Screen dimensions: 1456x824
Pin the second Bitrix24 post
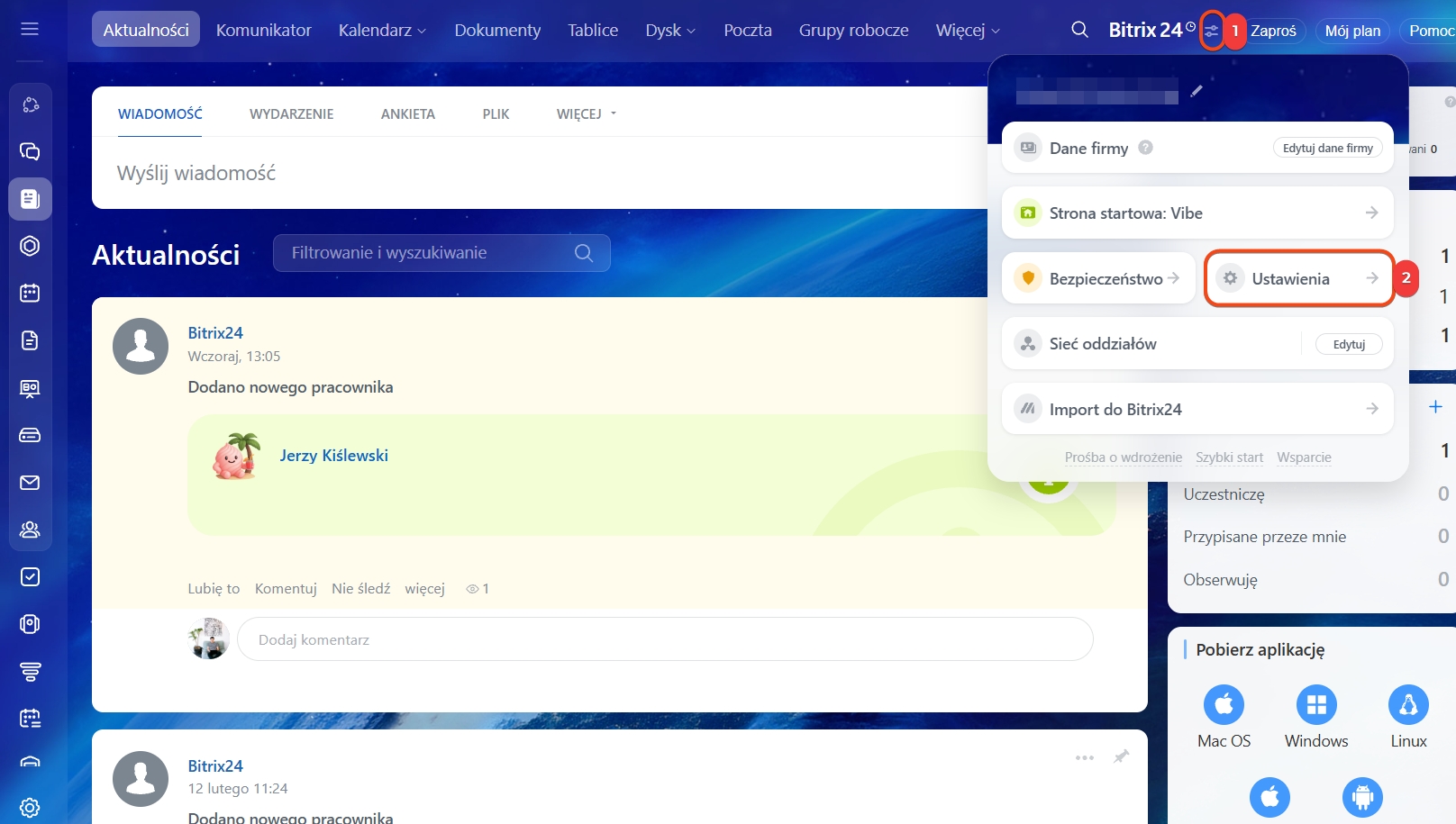pyautogui.click(x=1121, y=756)
